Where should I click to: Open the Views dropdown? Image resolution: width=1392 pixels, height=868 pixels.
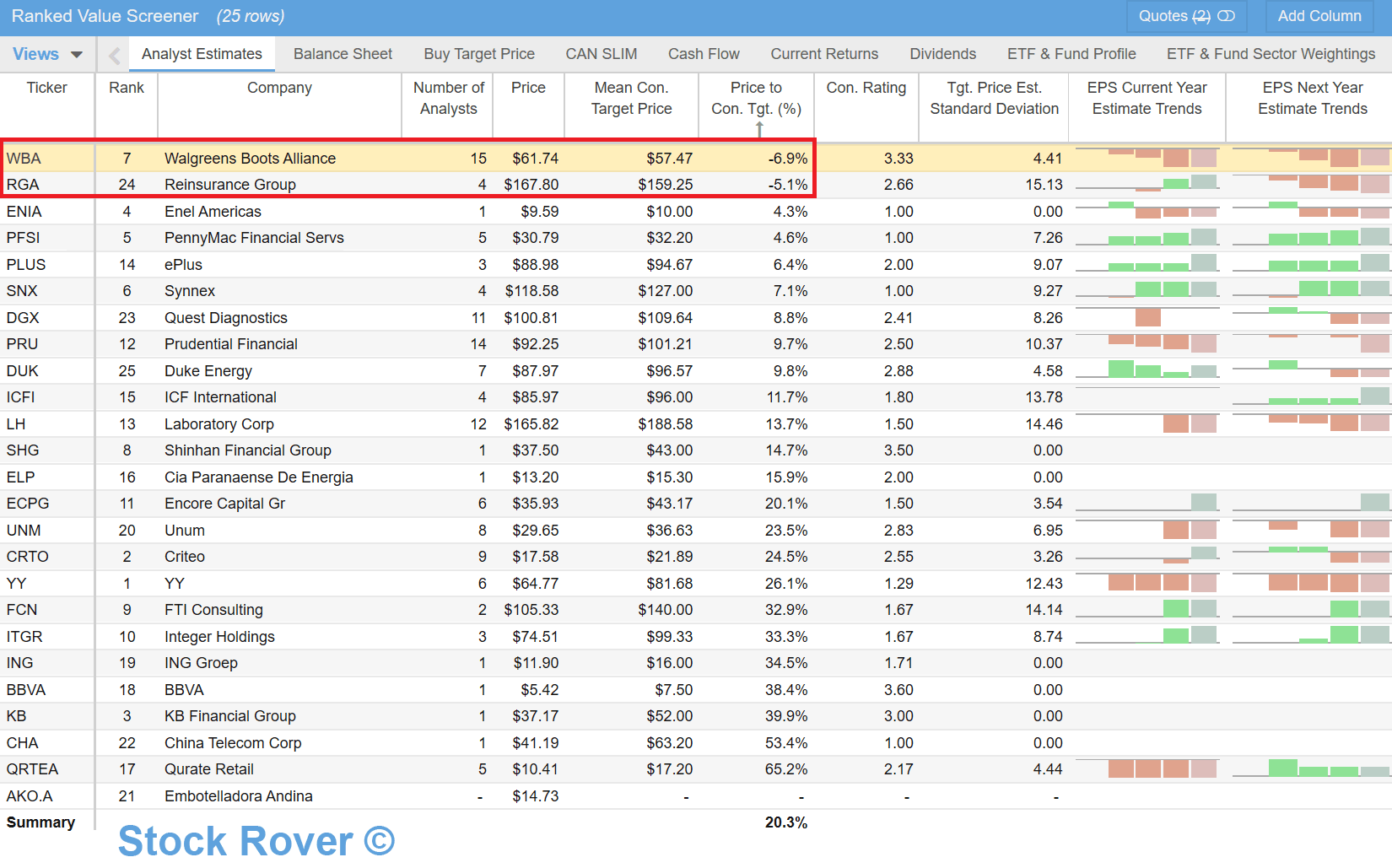(47, 54)
